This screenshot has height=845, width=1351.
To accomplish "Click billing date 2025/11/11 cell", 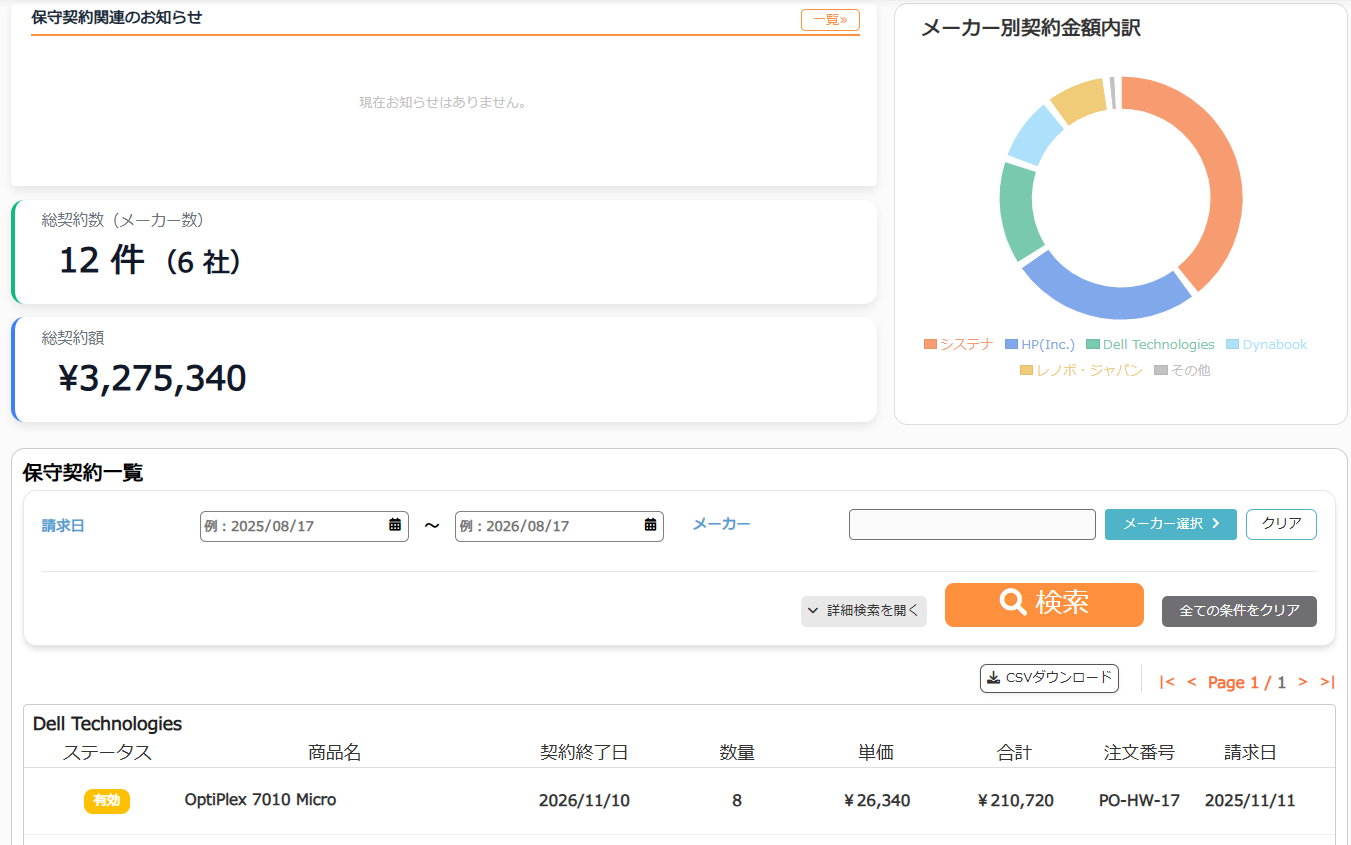I will point(1250,801).
